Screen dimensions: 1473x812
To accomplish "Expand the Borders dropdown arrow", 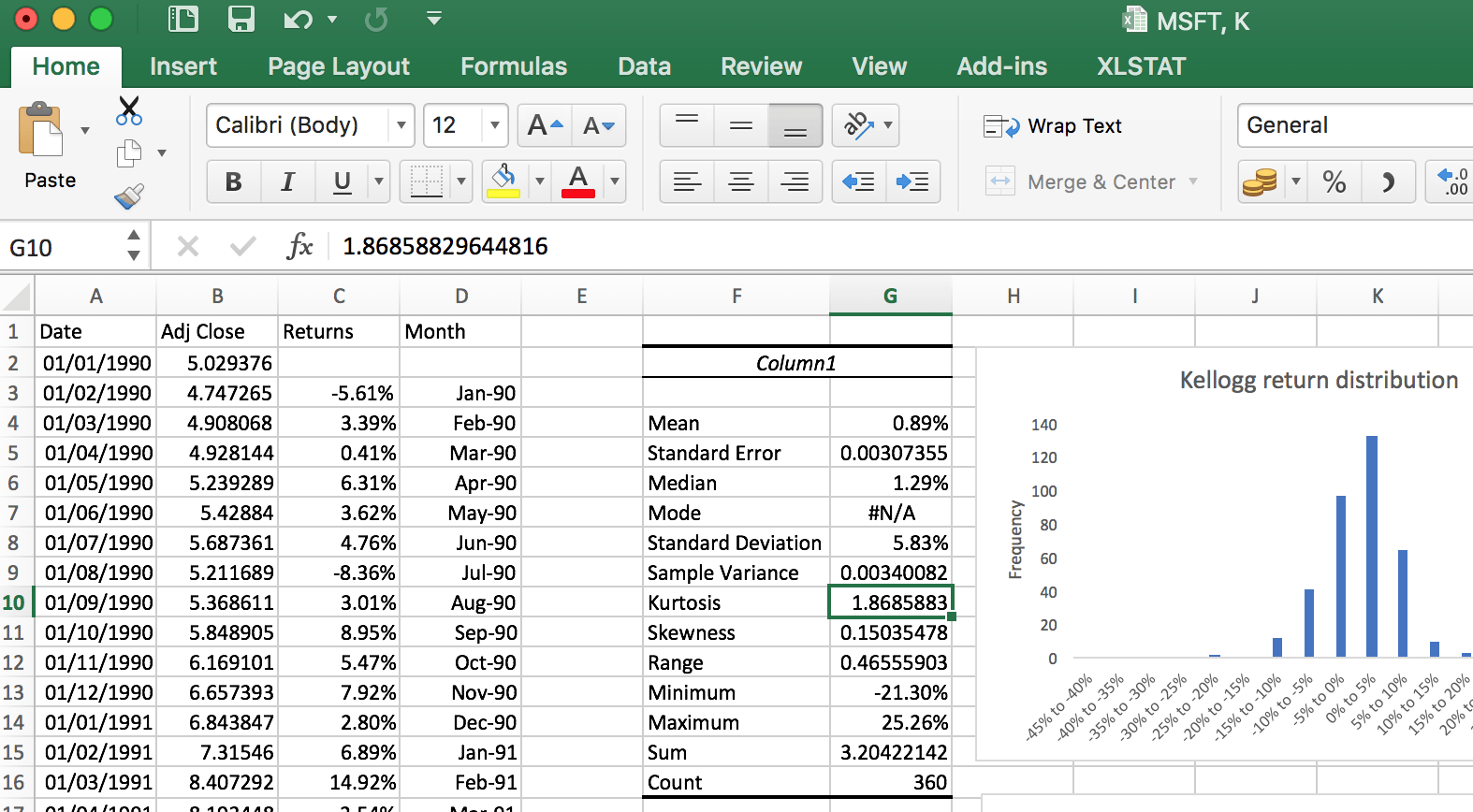I will tap(461, 181).
